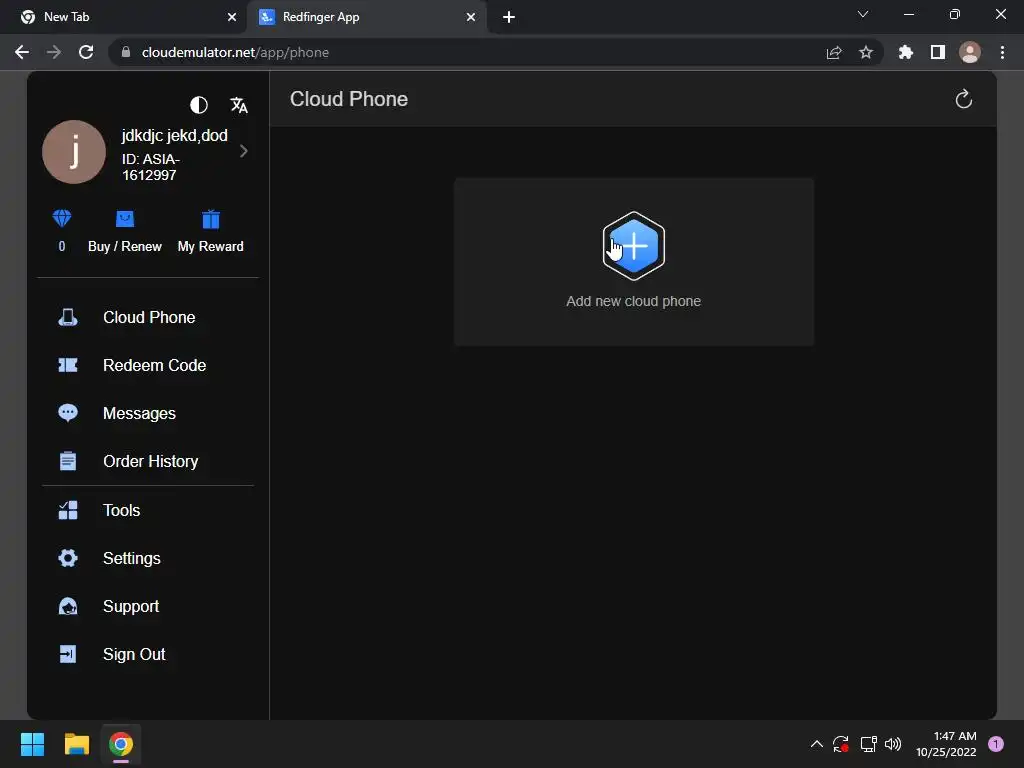Reload the page with browser refresh
1024x768 pixels.
[x=86, y=52]
